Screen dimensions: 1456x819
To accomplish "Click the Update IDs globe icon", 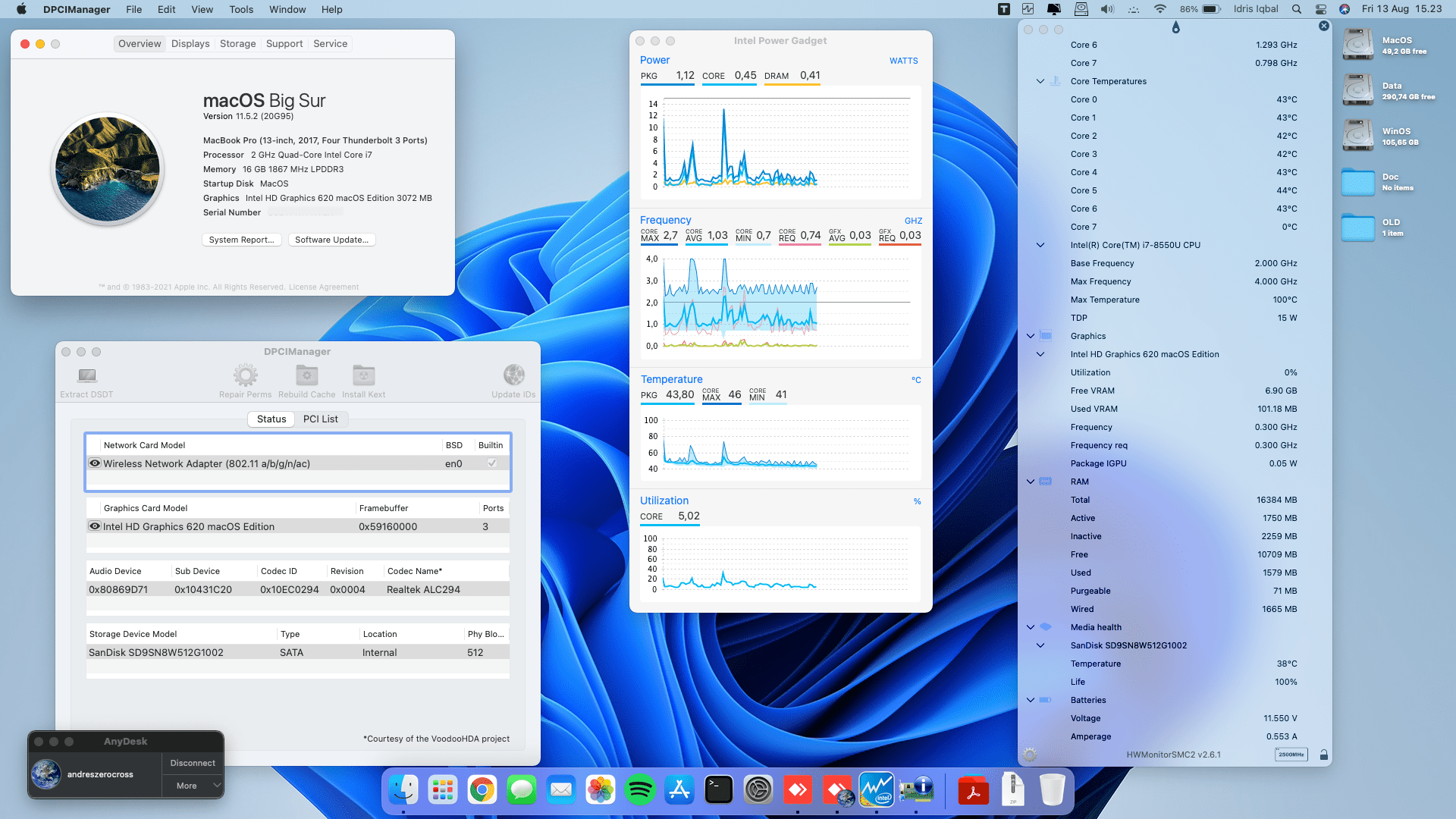I will point(513,375).
